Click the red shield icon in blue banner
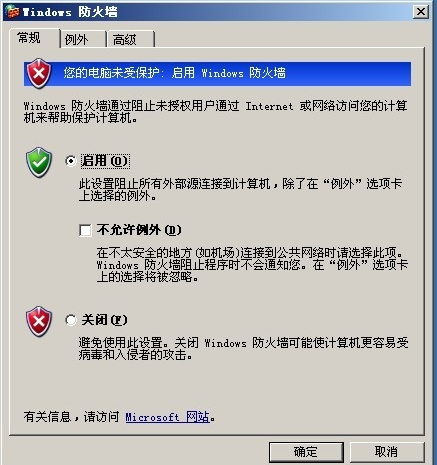The height and width of the screenshot is (465, 437). point(39,73)
